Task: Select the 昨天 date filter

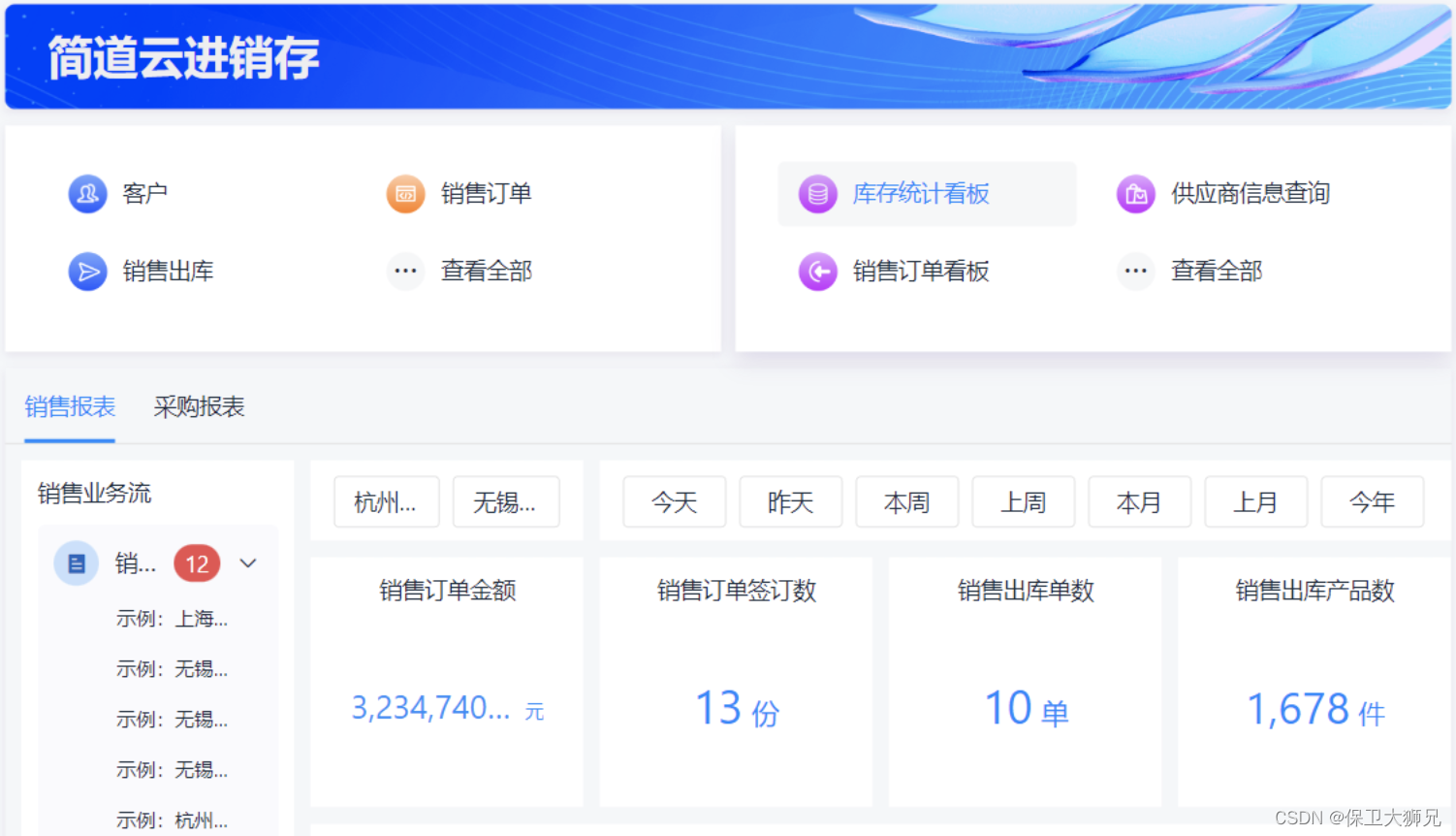Action: point(790,502)
